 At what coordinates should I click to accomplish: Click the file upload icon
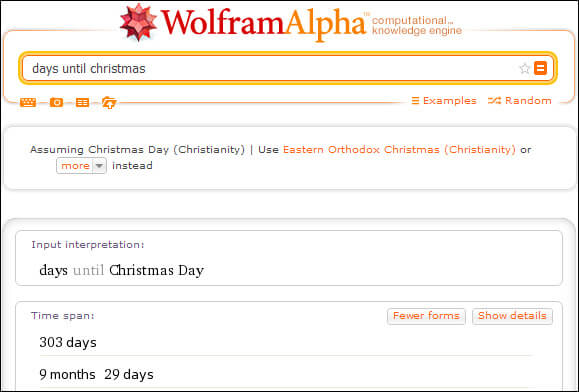[x=109, y=102]
